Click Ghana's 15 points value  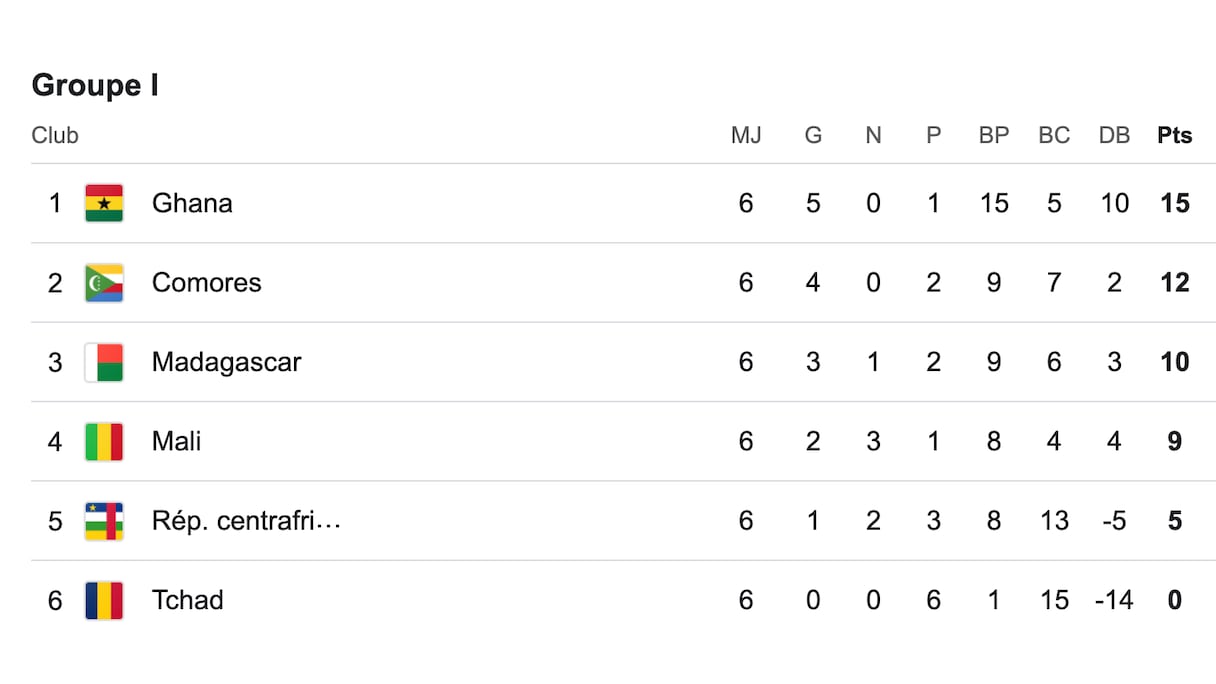[x=1175, y=203]
